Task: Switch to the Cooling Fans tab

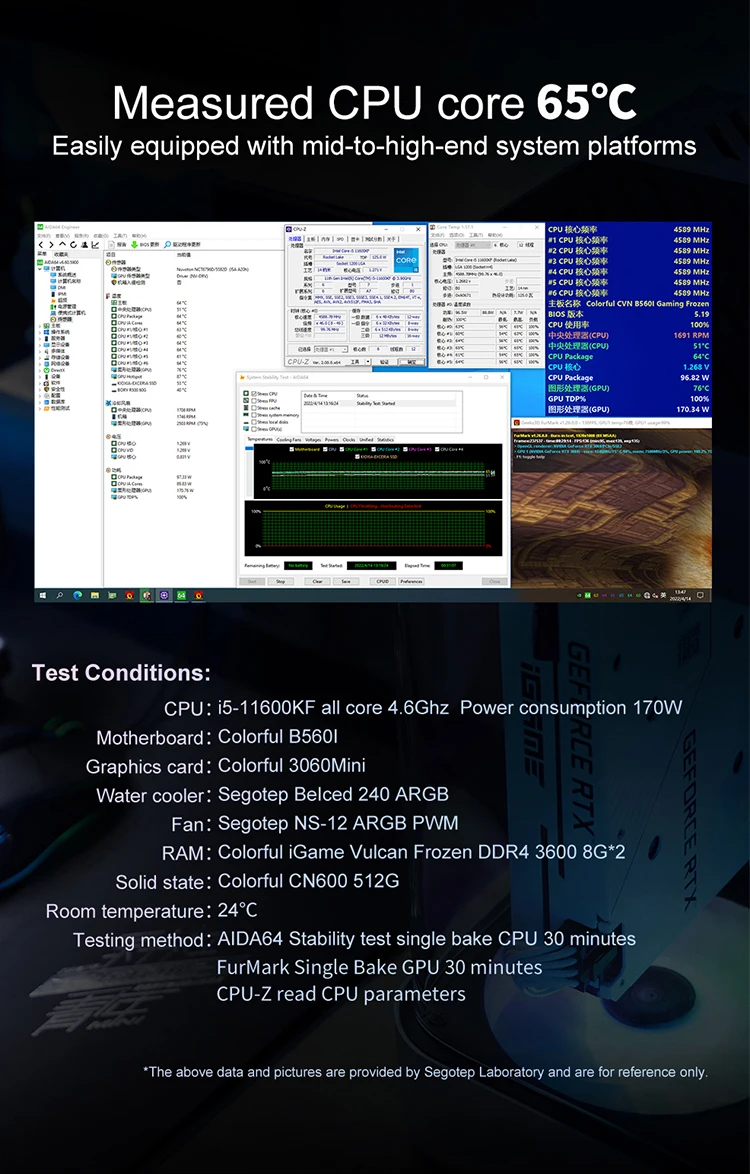Action: (x=289, y=440)
